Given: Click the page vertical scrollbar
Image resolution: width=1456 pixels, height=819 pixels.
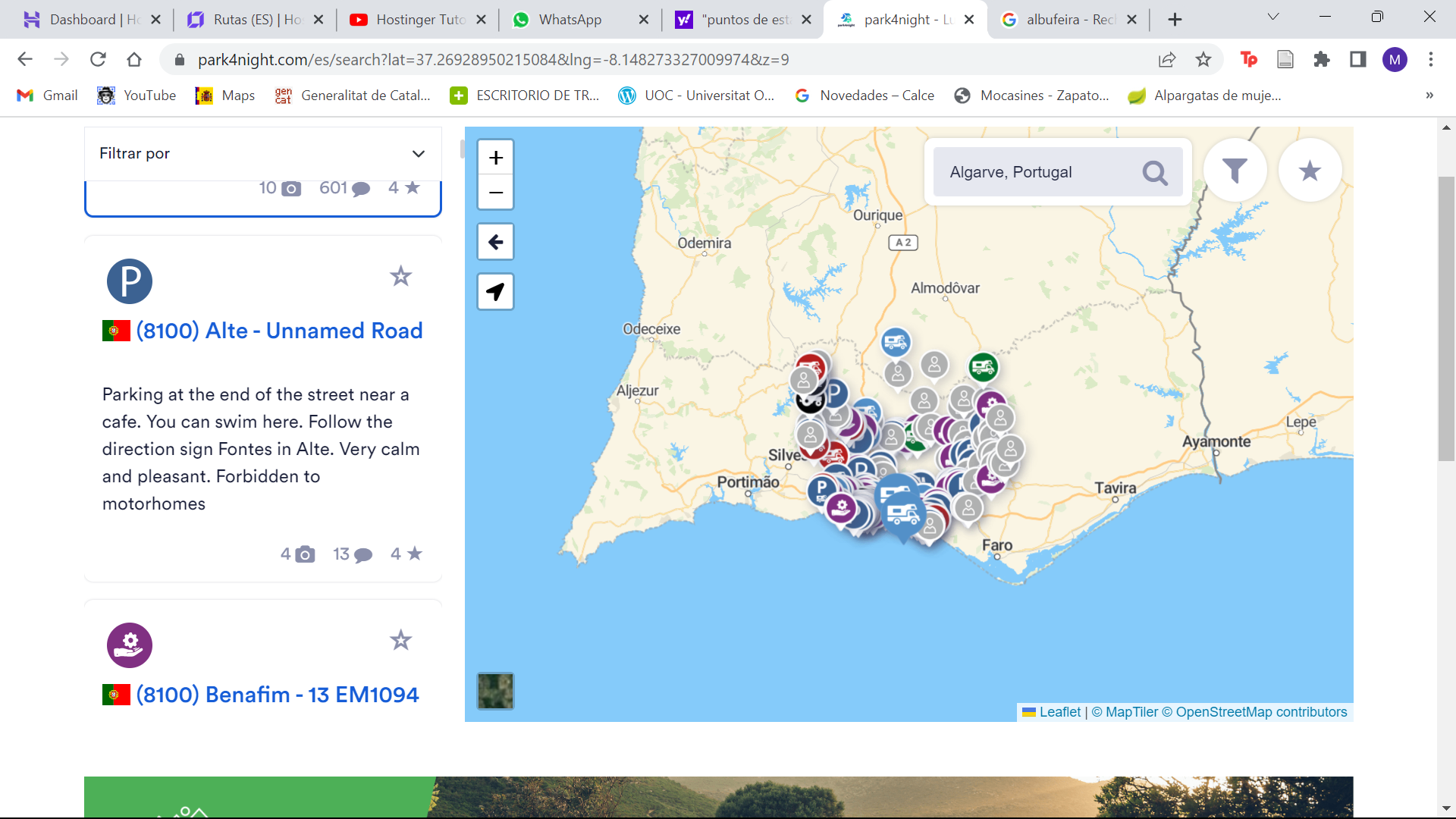Looking at the screenshot, I should coord(1446,318).
